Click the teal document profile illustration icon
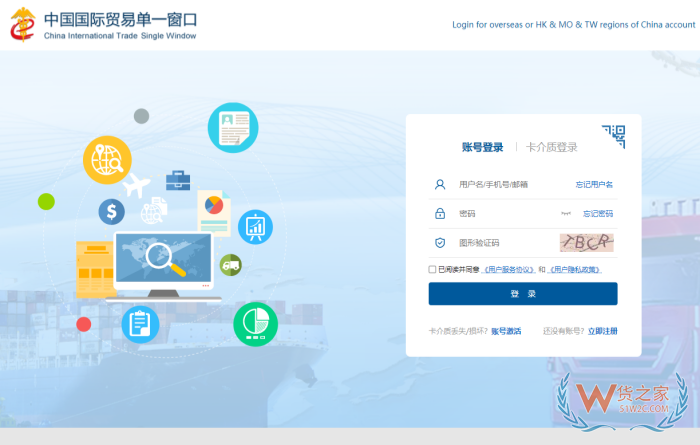700x445 pixels. click(233, 128)
